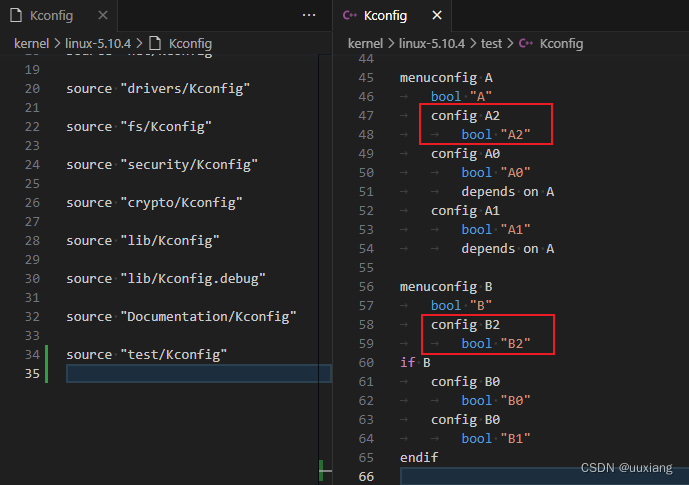
Task: Click the line source "lib/Kconfig.debug"
Action: (x=166, y=279)
